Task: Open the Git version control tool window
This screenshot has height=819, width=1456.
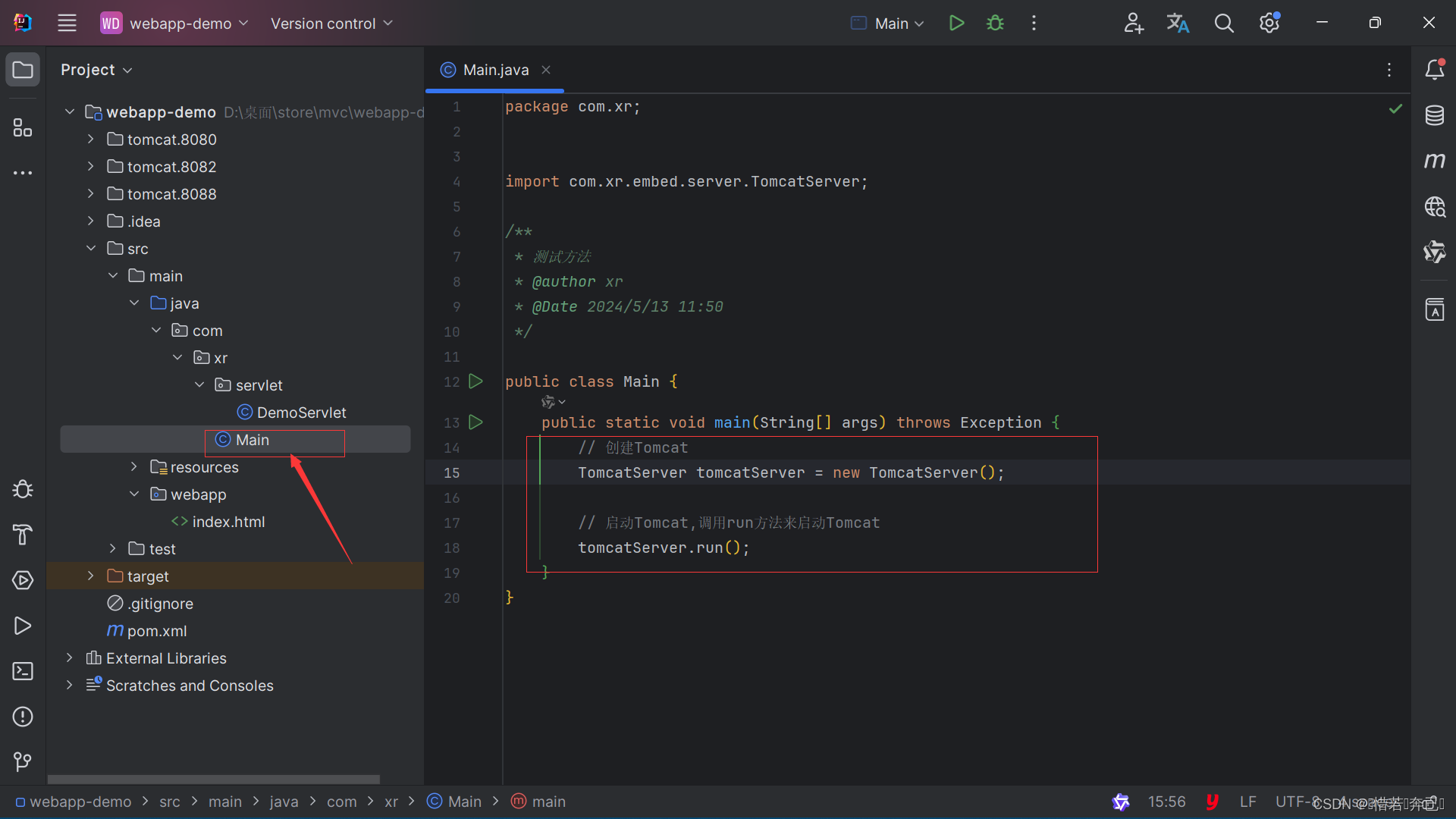Action: (23, 761)
